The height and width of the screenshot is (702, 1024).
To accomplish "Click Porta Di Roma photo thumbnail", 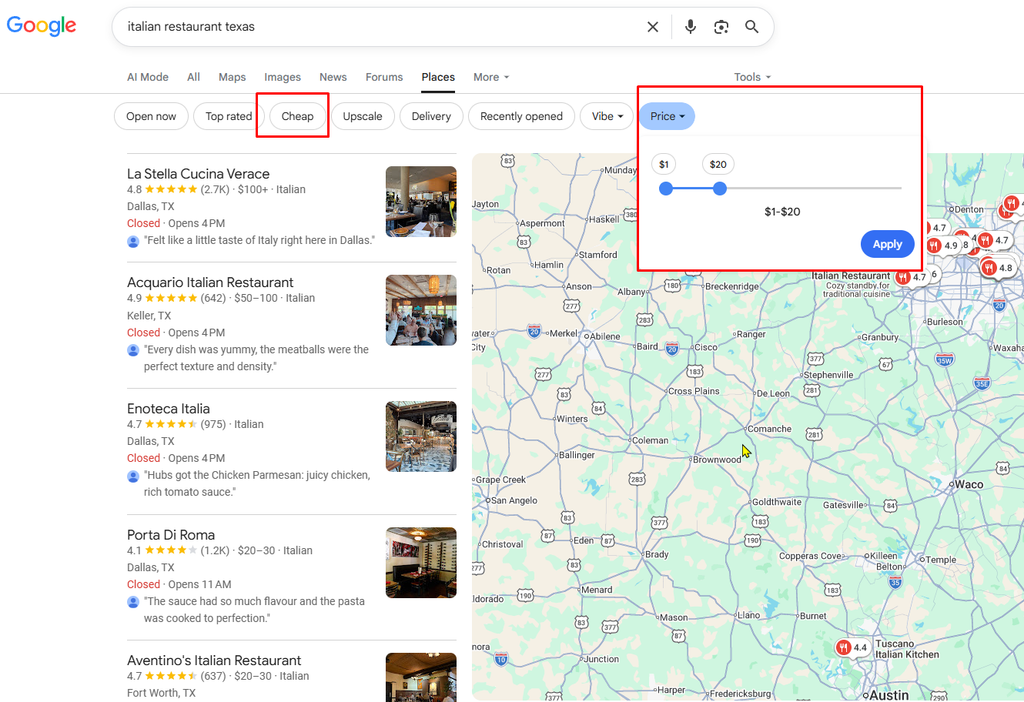I will coord(421,562).
